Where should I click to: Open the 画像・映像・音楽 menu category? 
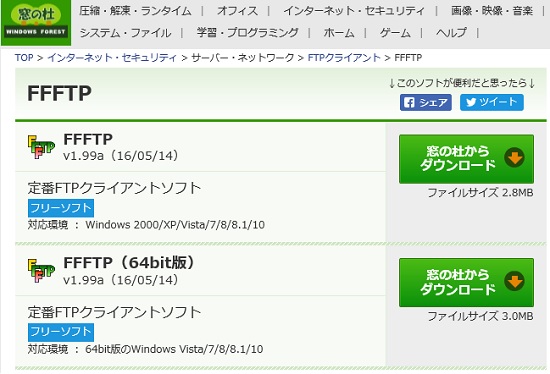492,11
